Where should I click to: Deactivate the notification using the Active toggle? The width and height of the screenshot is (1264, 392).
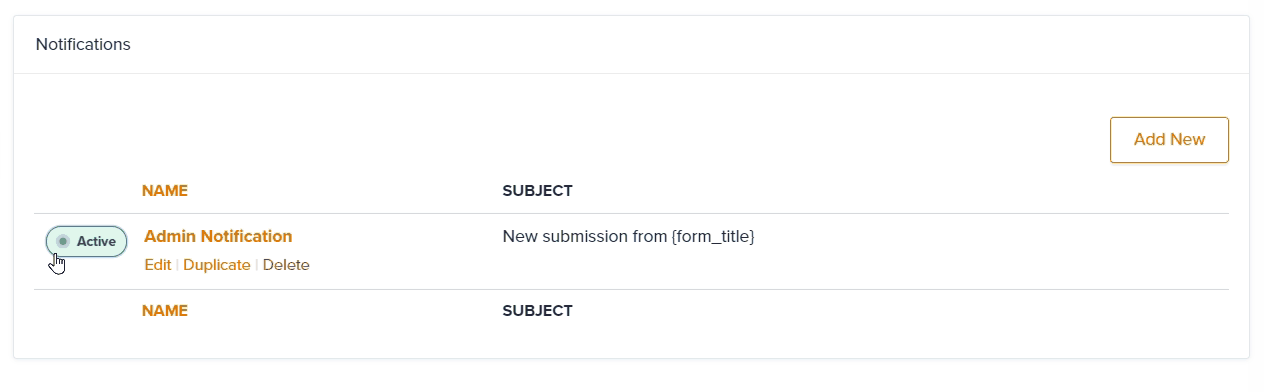[87, 241]
